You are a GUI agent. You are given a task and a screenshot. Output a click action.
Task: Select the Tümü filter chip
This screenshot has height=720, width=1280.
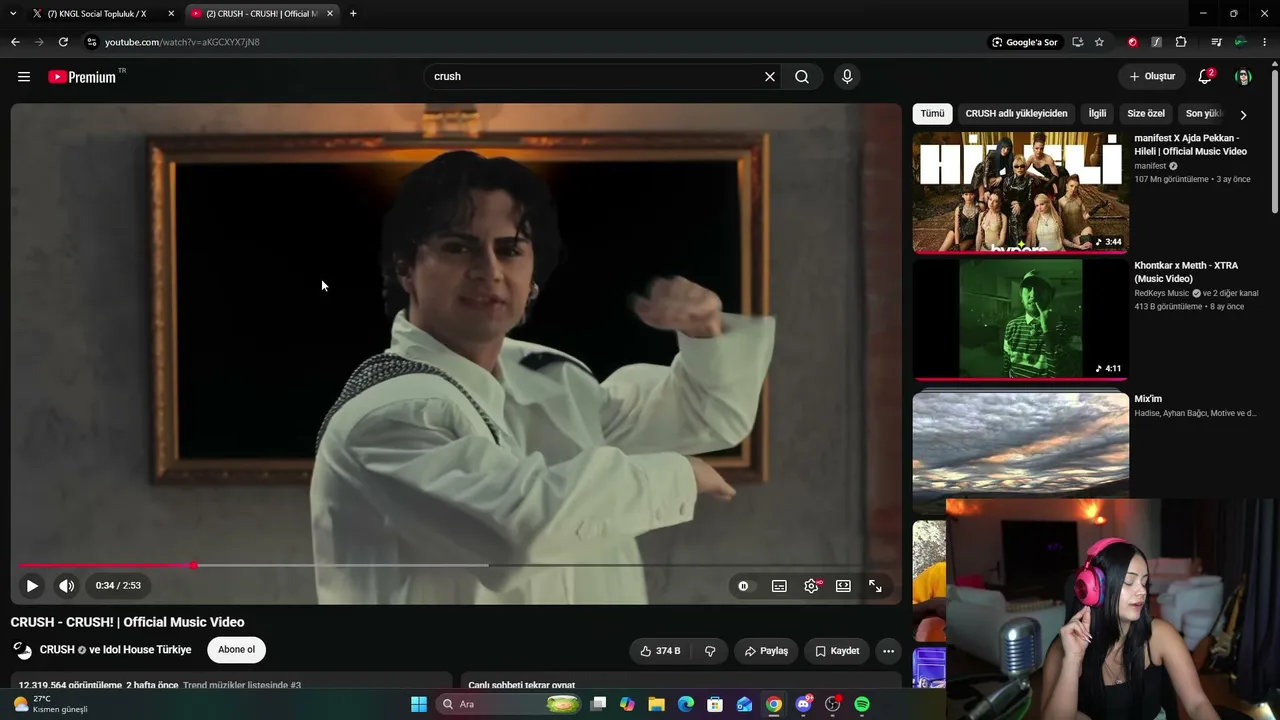932,114
